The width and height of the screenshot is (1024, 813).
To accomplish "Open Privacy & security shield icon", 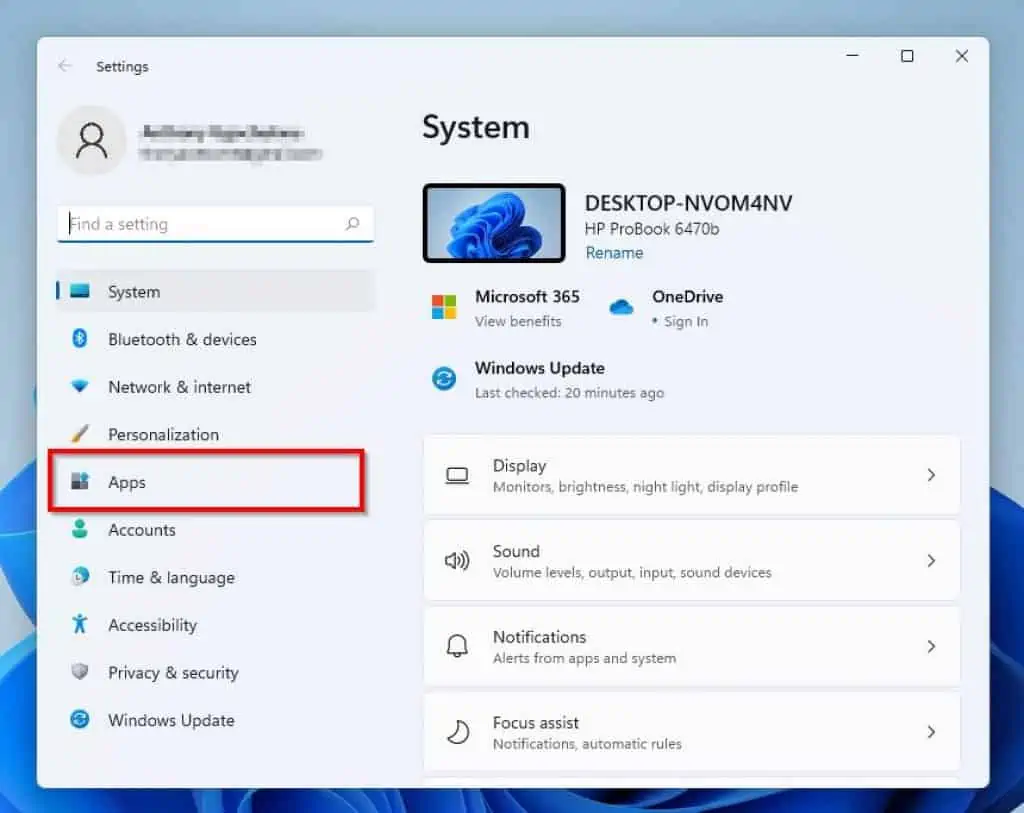I will point(80,673).
